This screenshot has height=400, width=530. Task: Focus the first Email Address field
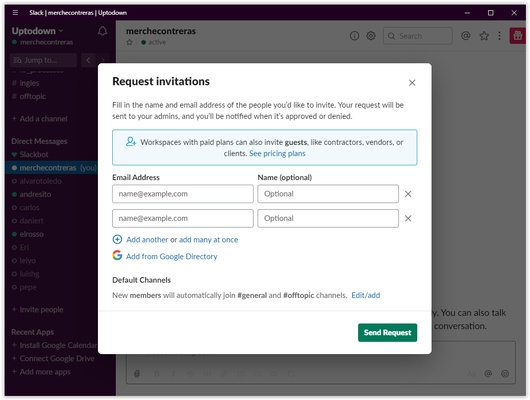pyautogui.click(x=183, y=194)
